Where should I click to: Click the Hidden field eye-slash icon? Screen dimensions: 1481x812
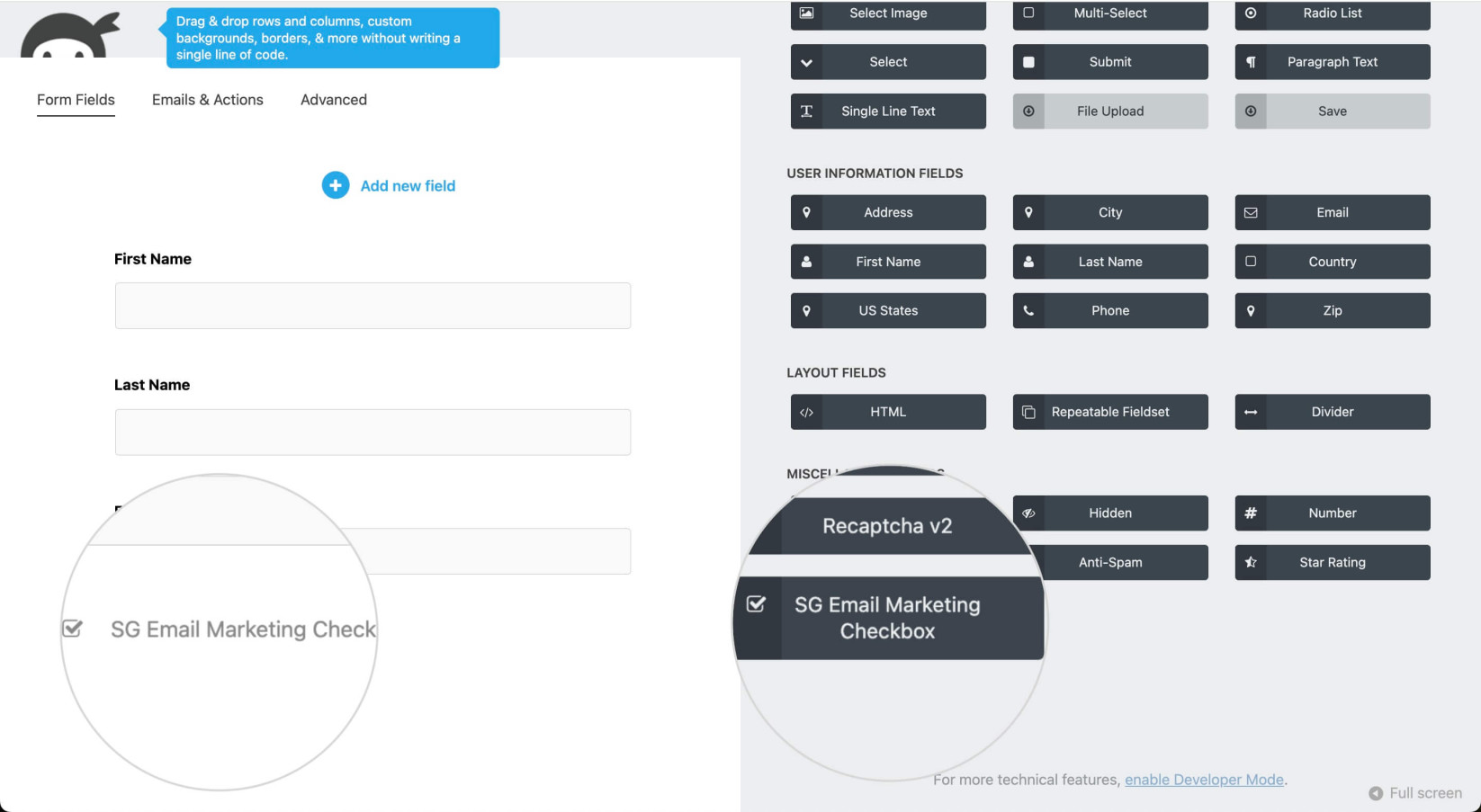tap(1028, 513)
